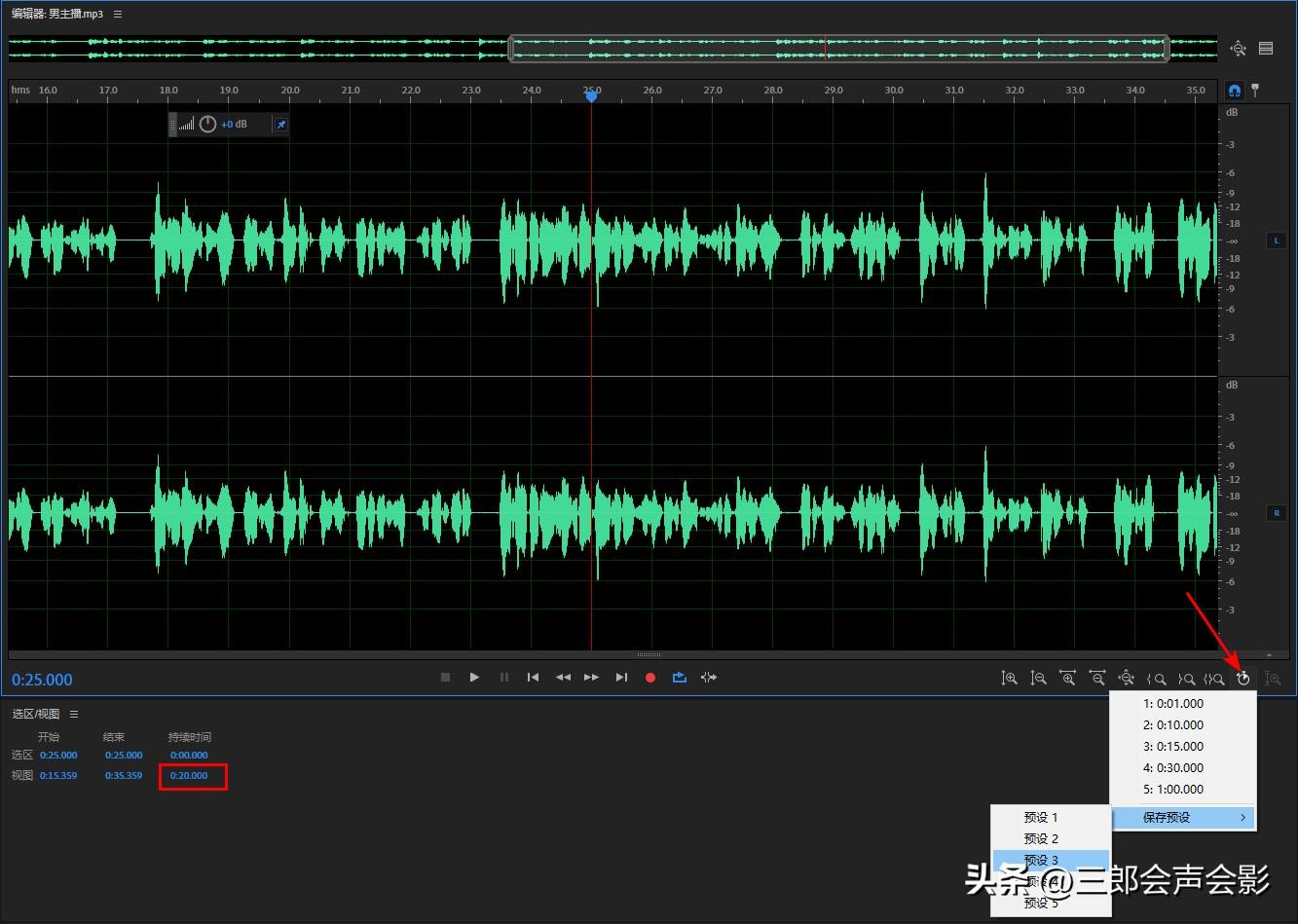This screenshot has height=924, width=1298.
Task: Click the Fast Forward button
Action: click(591, 678)
